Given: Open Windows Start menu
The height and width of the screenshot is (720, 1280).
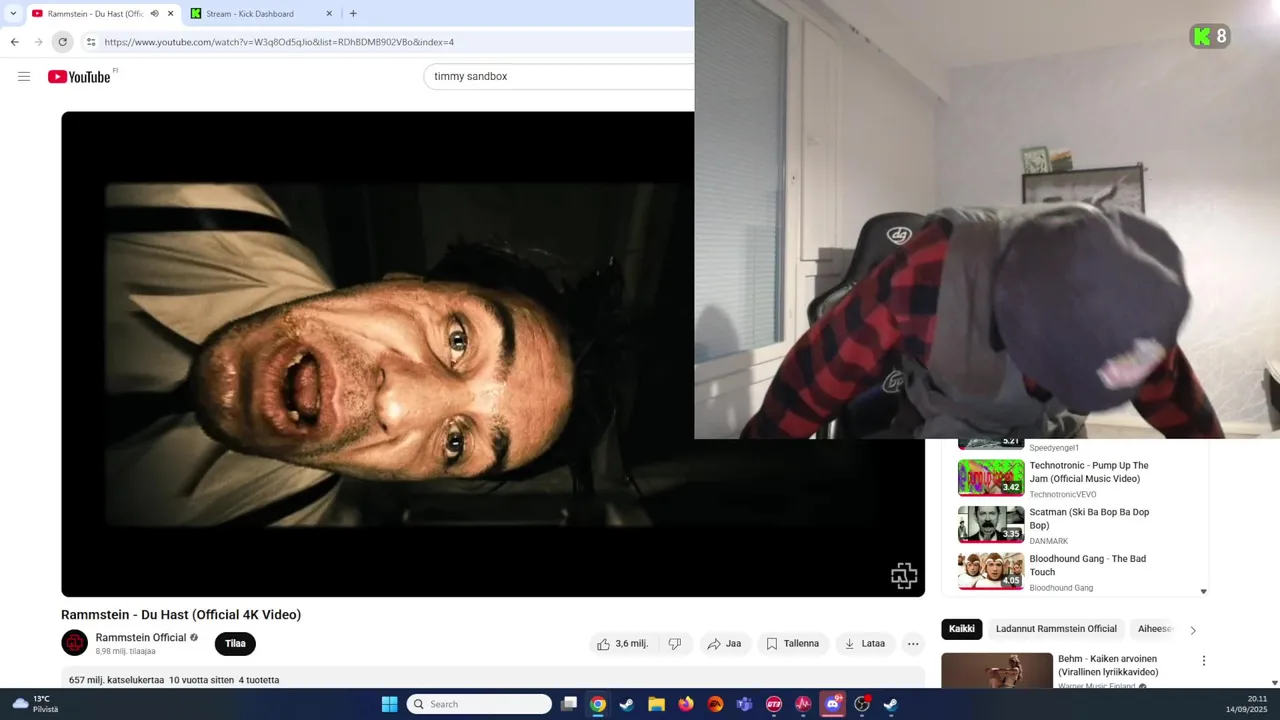Looking at the screenshot, I should pos(390,704).
